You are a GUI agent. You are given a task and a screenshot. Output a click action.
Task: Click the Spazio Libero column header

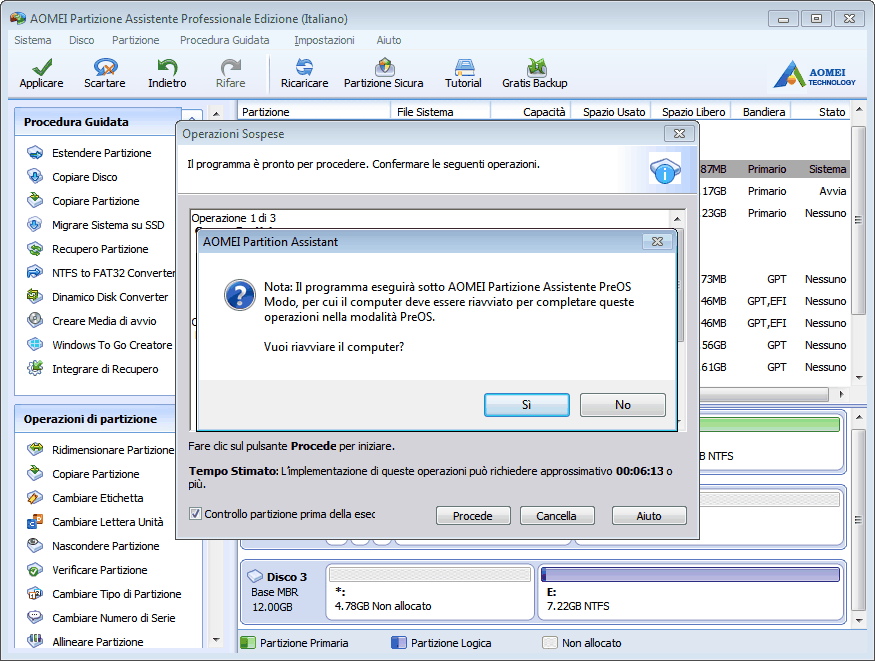point(690,112)
